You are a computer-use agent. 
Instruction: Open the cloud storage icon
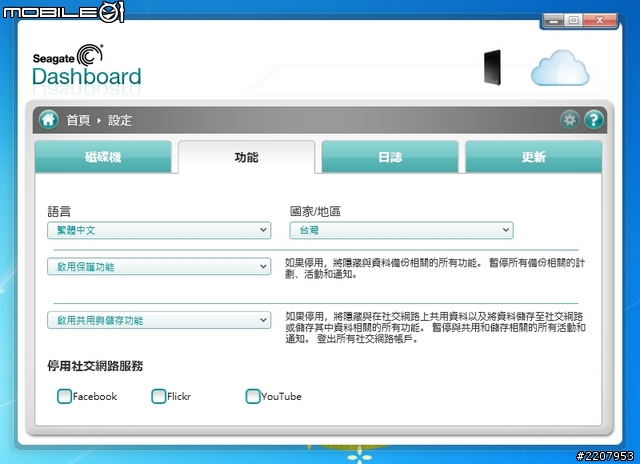click(560, 68)
